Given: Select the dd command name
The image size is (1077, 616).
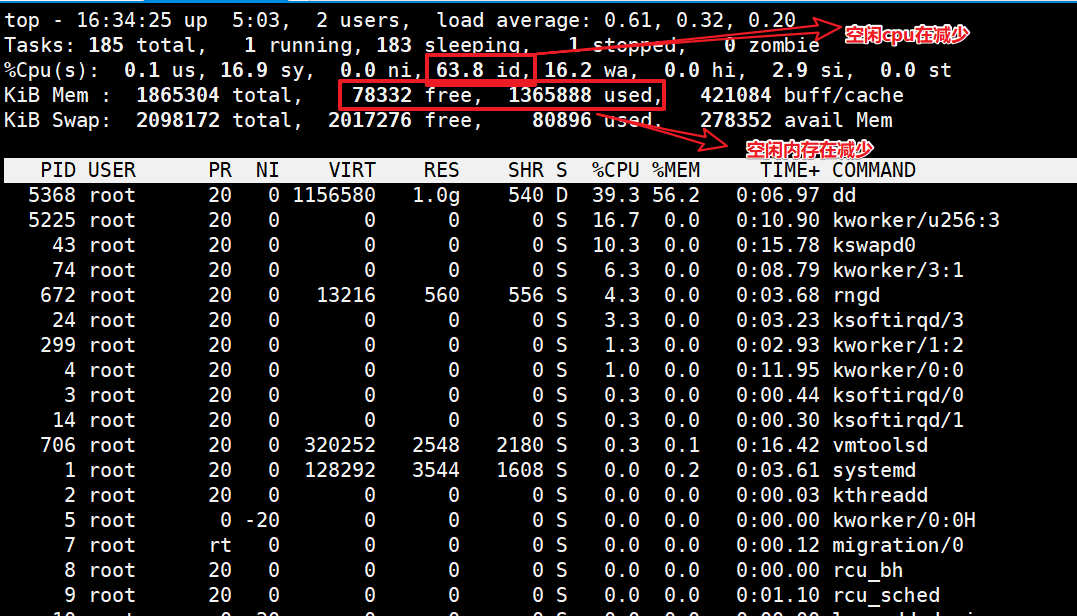Looking at the screenshot, I should pos(844,196).
